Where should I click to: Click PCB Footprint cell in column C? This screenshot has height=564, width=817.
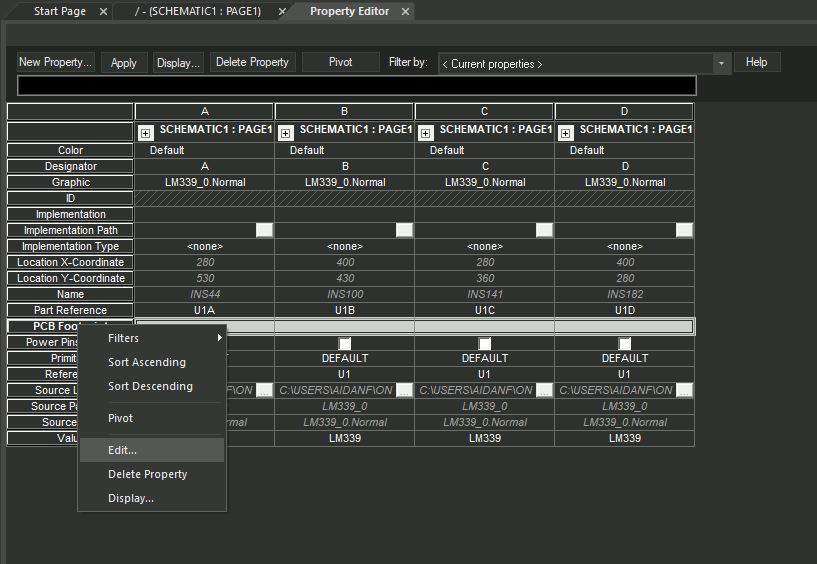click(485, 326)
